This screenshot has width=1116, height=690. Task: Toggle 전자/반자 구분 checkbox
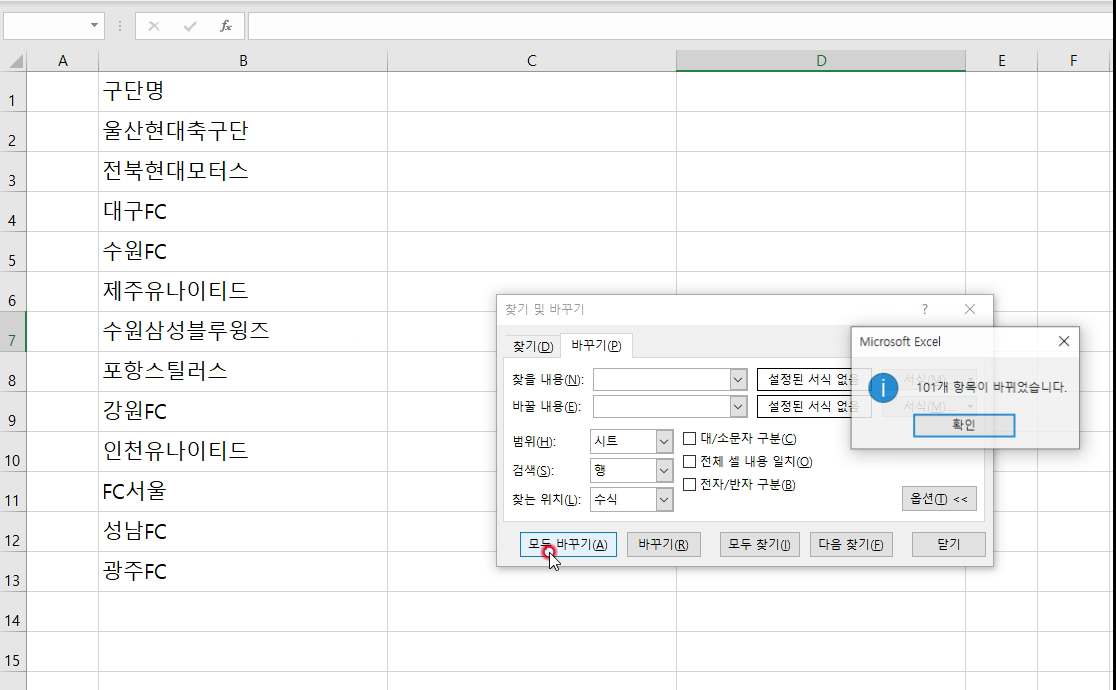tap(689, 484)
